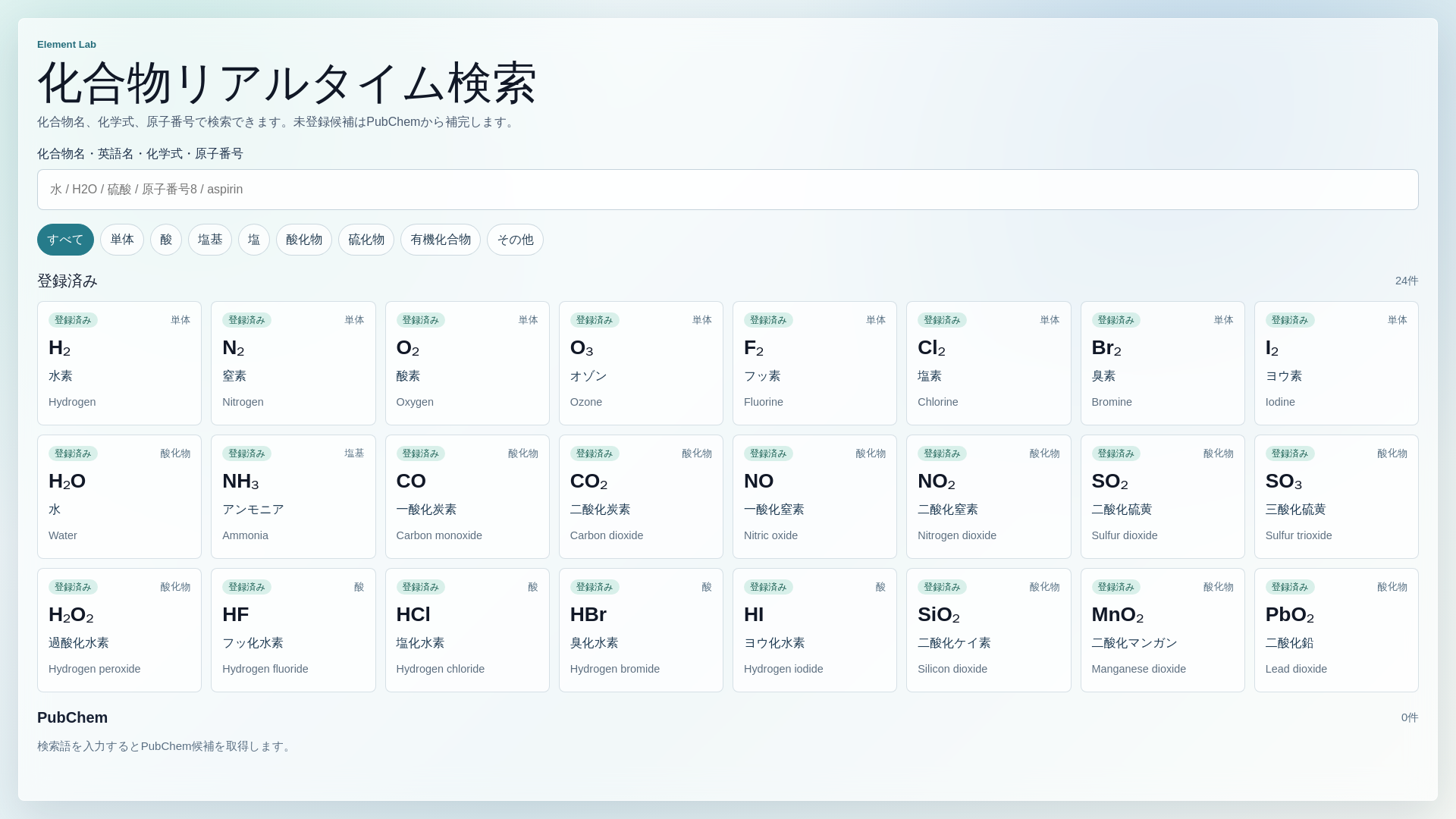Open the Carbon dioxide card
The height and width of the screenshot is (819, 1456).
tap(641, 497)
